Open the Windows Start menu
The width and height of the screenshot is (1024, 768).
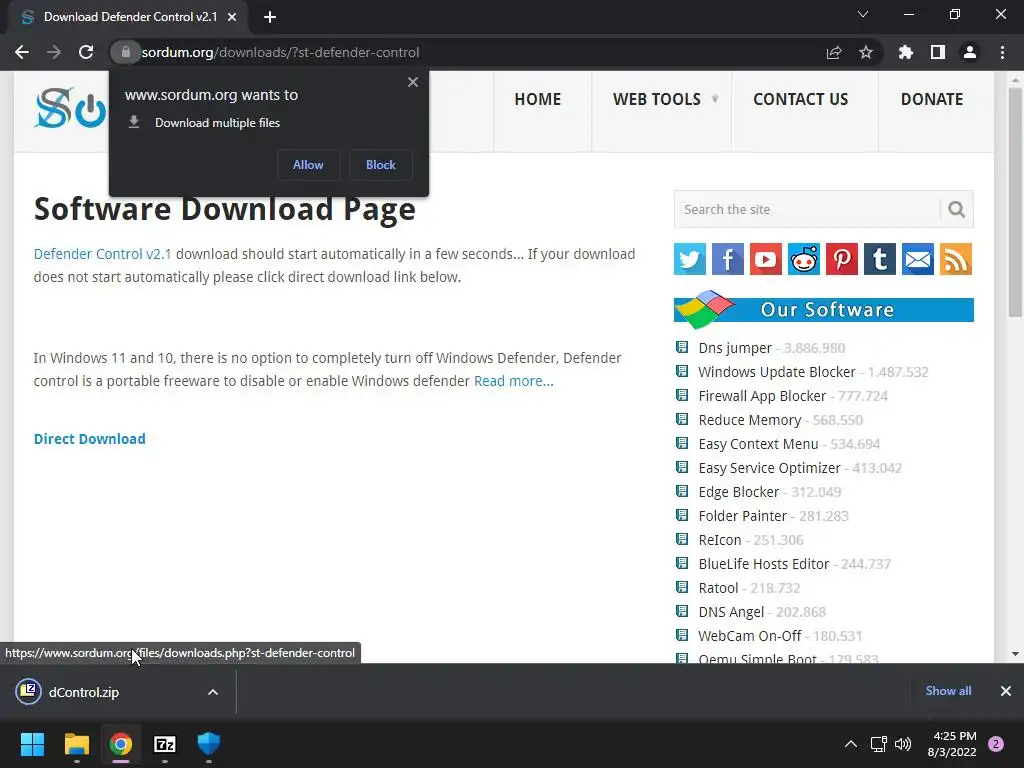click(x=32, y=744)
